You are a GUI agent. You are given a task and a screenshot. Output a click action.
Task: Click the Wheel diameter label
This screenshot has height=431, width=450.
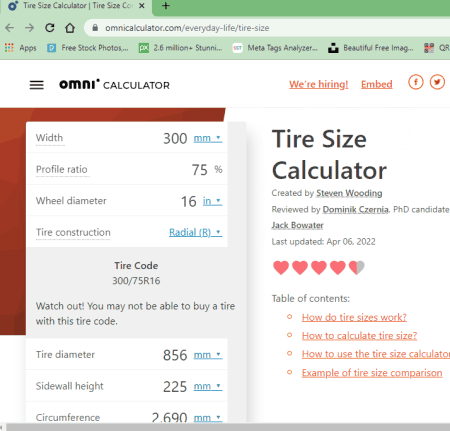pos(71,201)
